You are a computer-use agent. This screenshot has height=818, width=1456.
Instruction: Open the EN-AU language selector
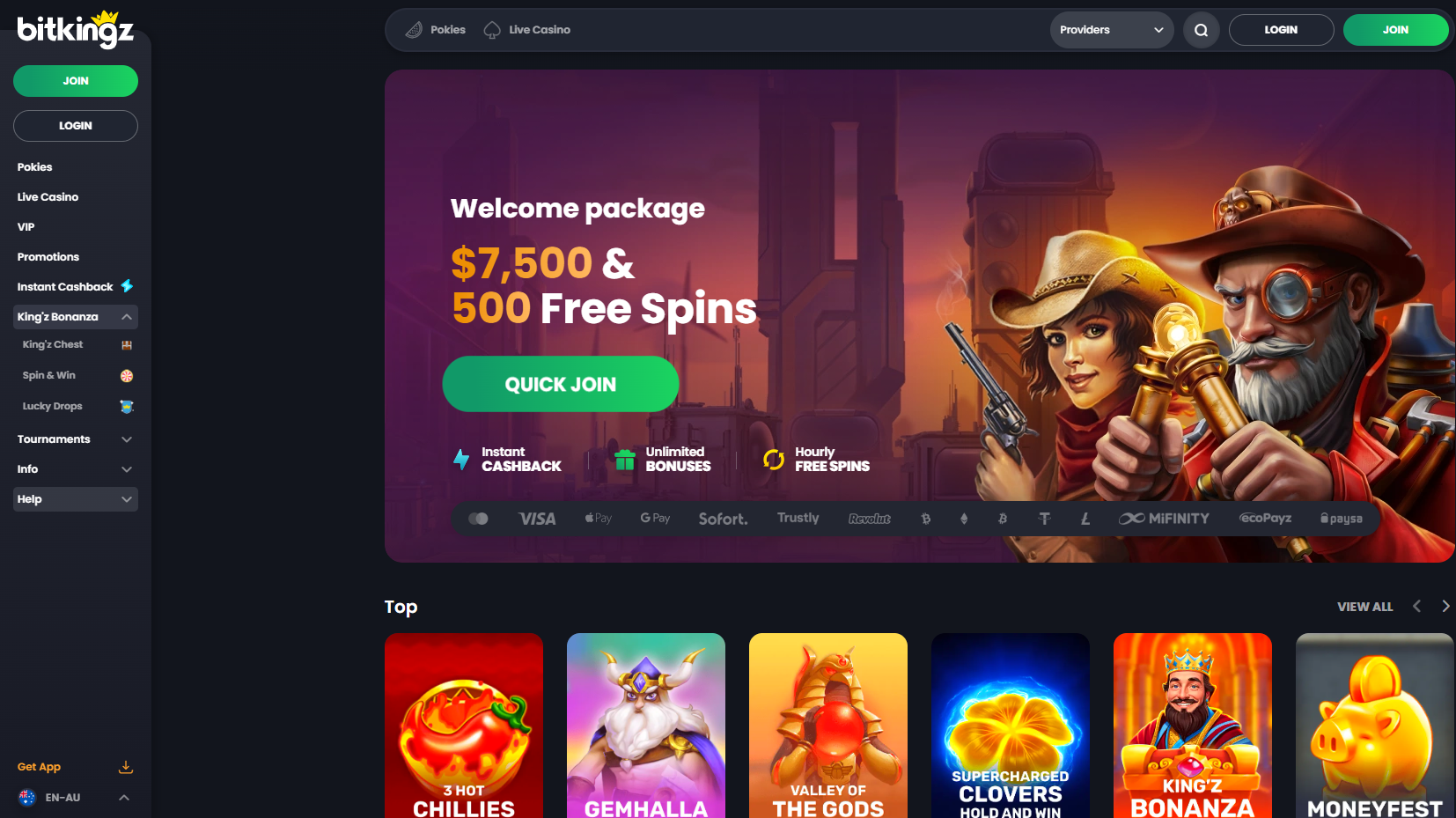[75, 798]
